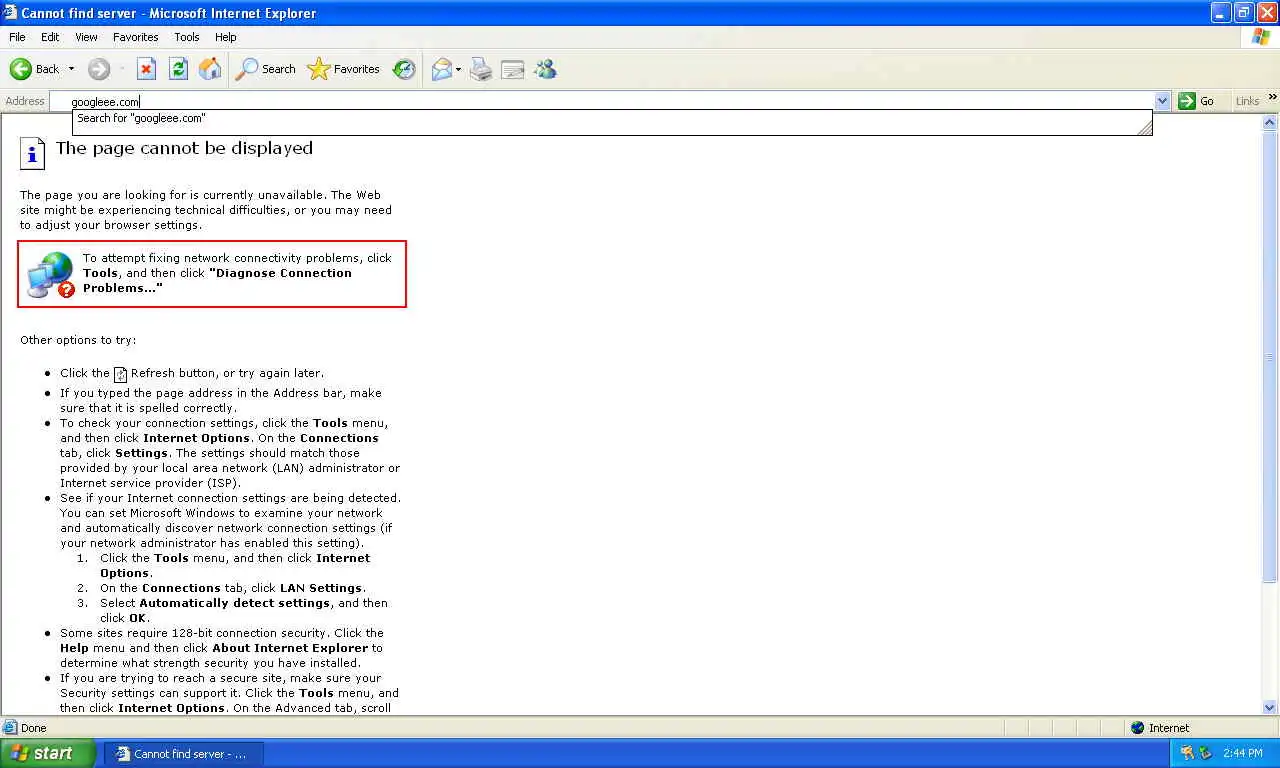
Task: Expand the Mail button dropdown arrow
Action: [x=458, y=69]
